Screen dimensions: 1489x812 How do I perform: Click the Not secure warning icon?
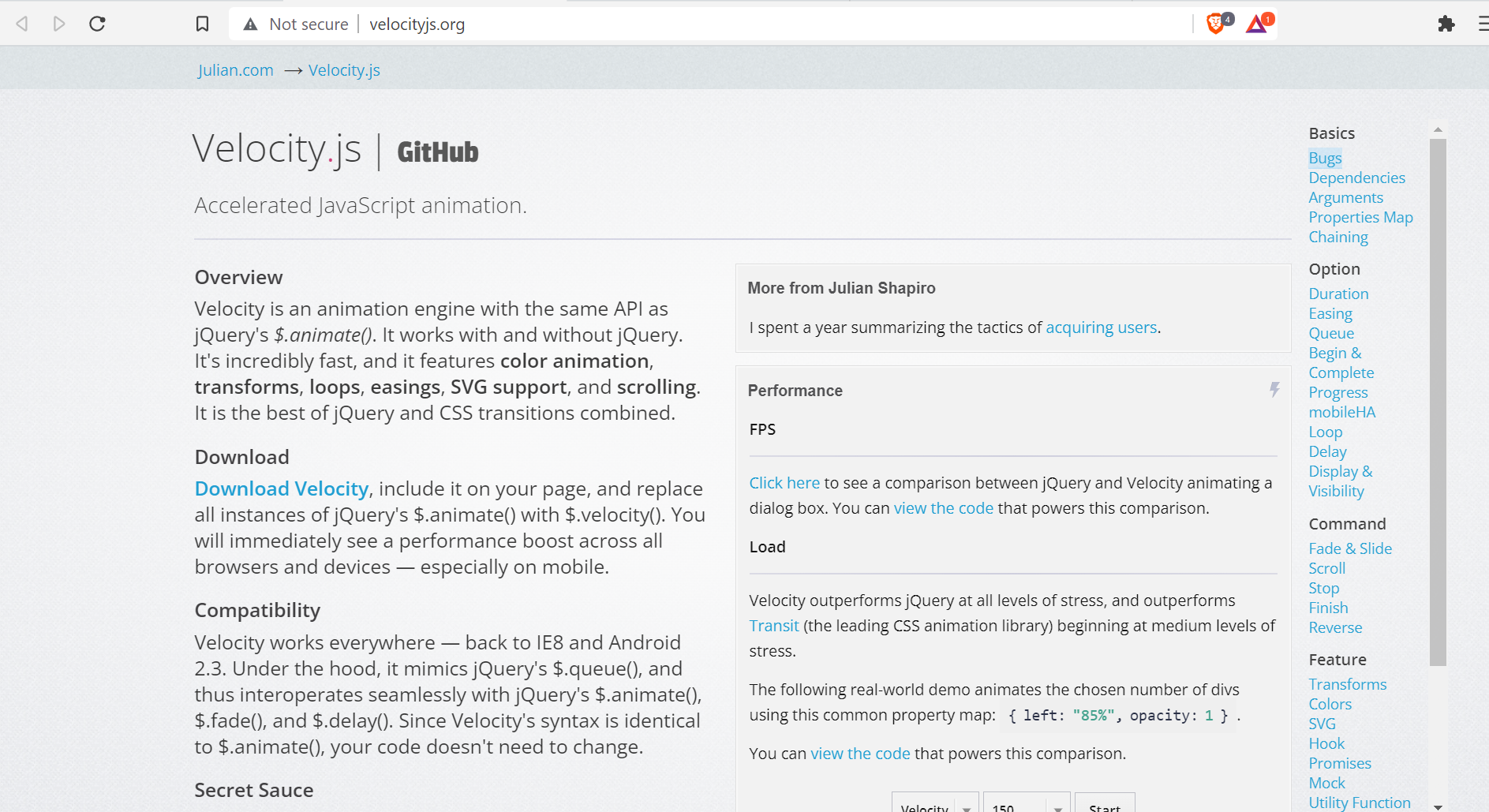250,24
